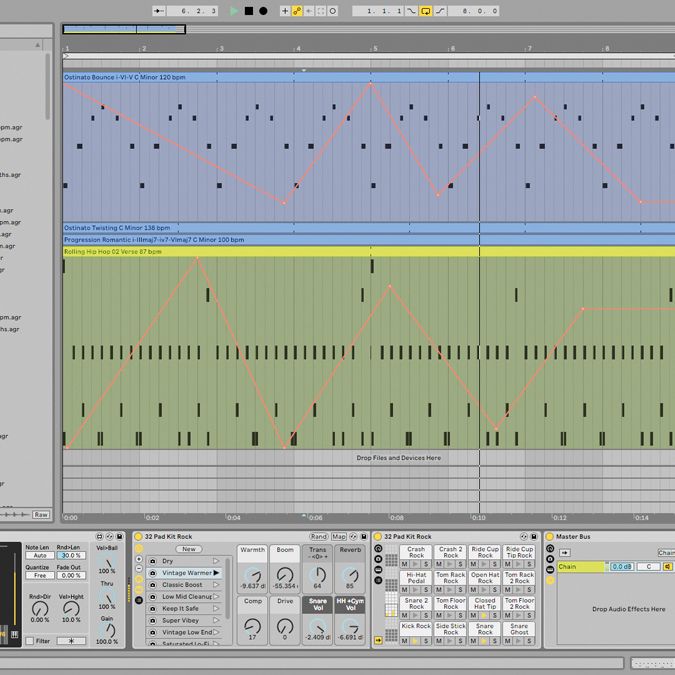Toggle the drum rack yellow I/O arrow button

pyautogui.click(x=378, y=641)
